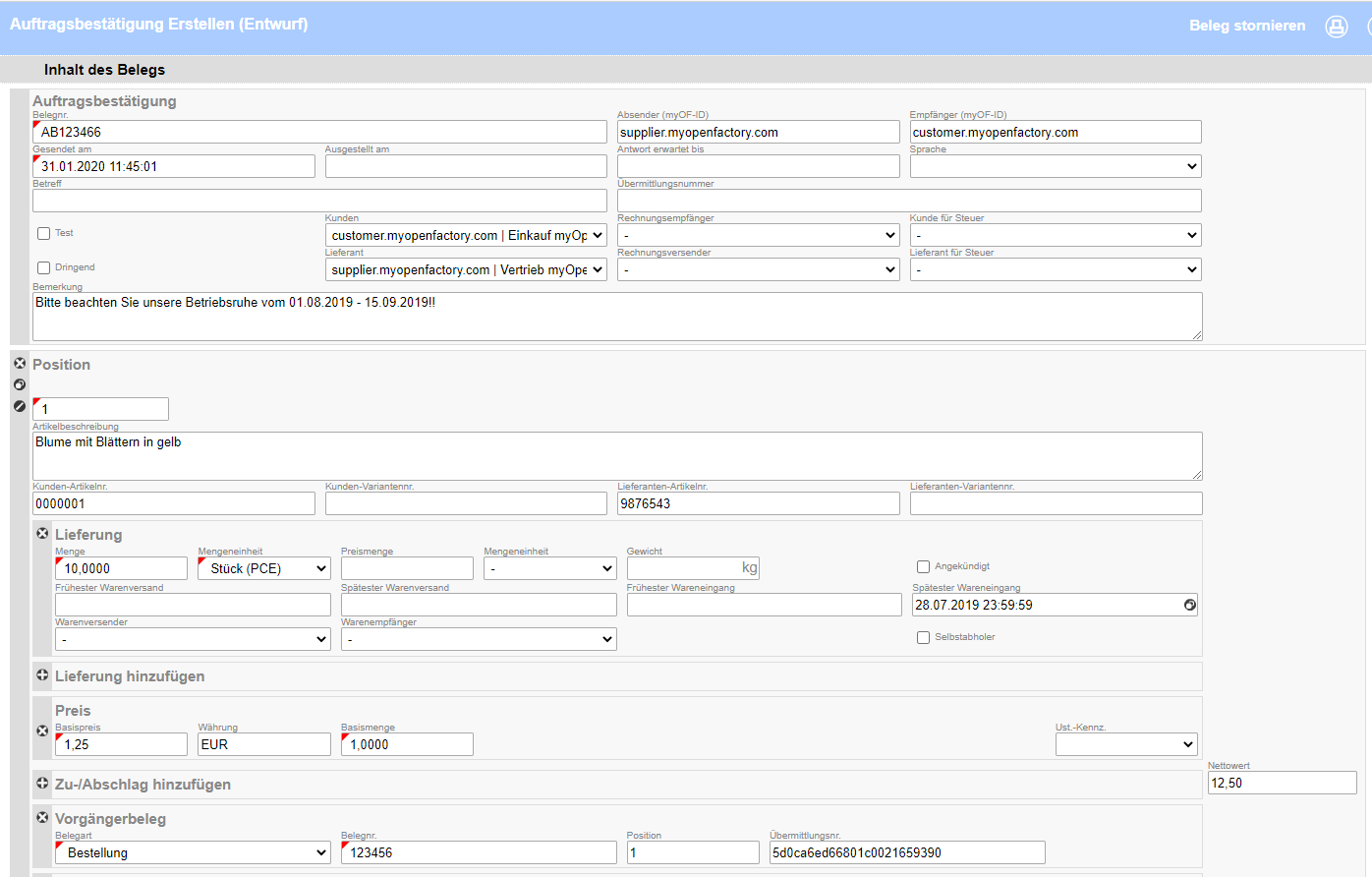The image size is (1372, 877).
Task: Click the Gewicht kg field
Action: (693, 568)
